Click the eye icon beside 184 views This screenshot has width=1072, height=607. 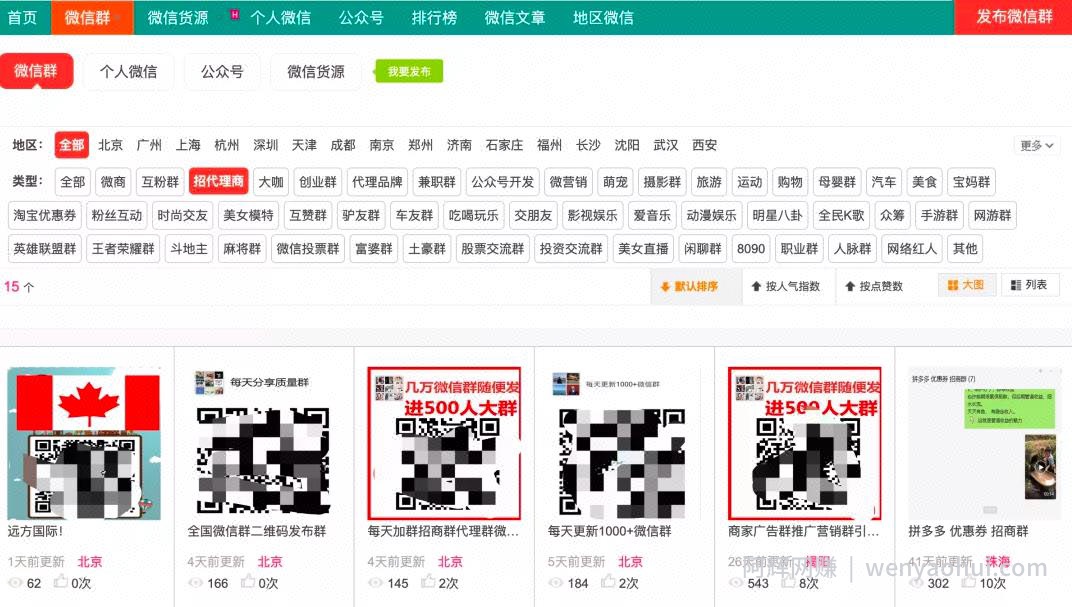click(555, 583)
